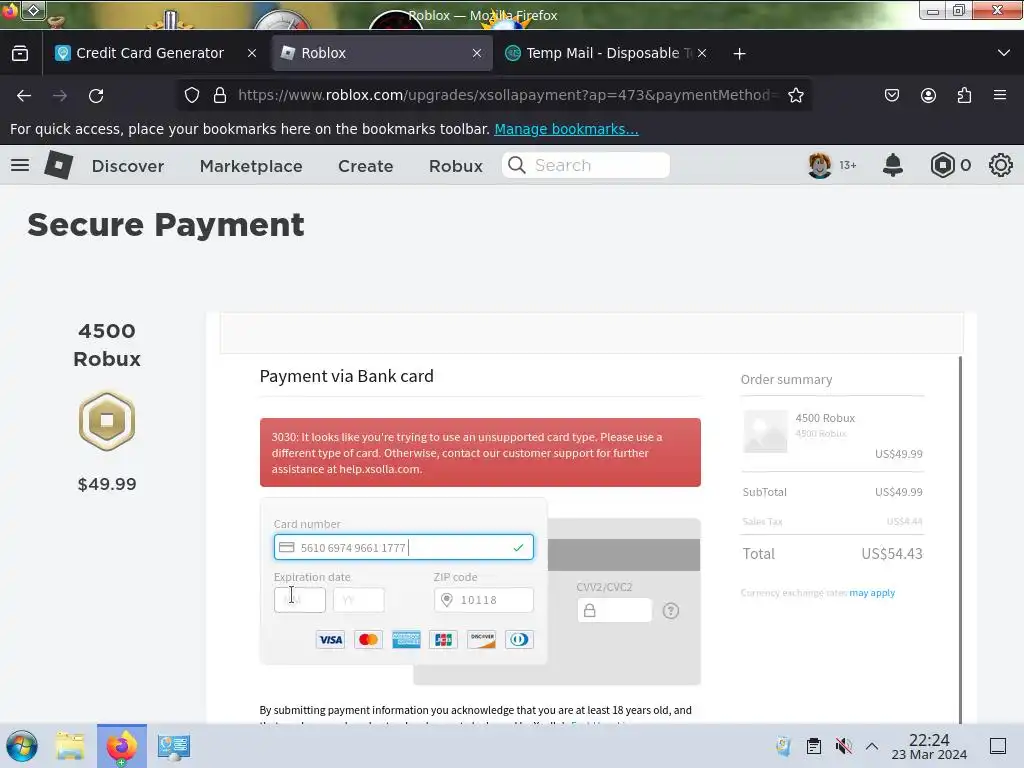Open the Roblox settings gear
Screen dimensions: 1024x768
tap(1000, 165)
